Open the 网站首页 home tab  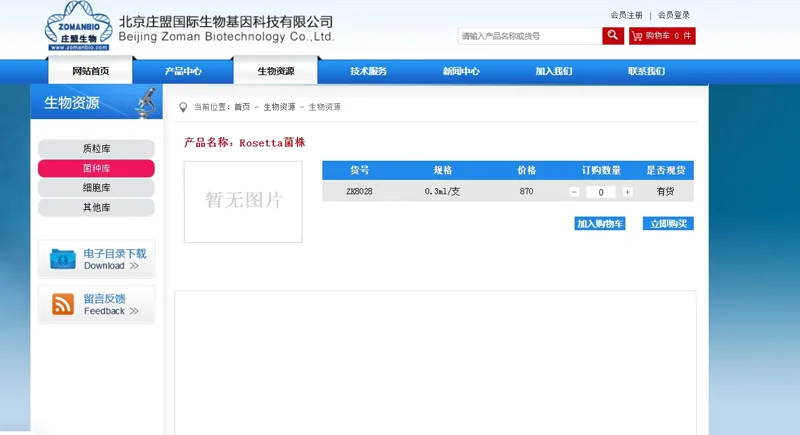(90, 70)
